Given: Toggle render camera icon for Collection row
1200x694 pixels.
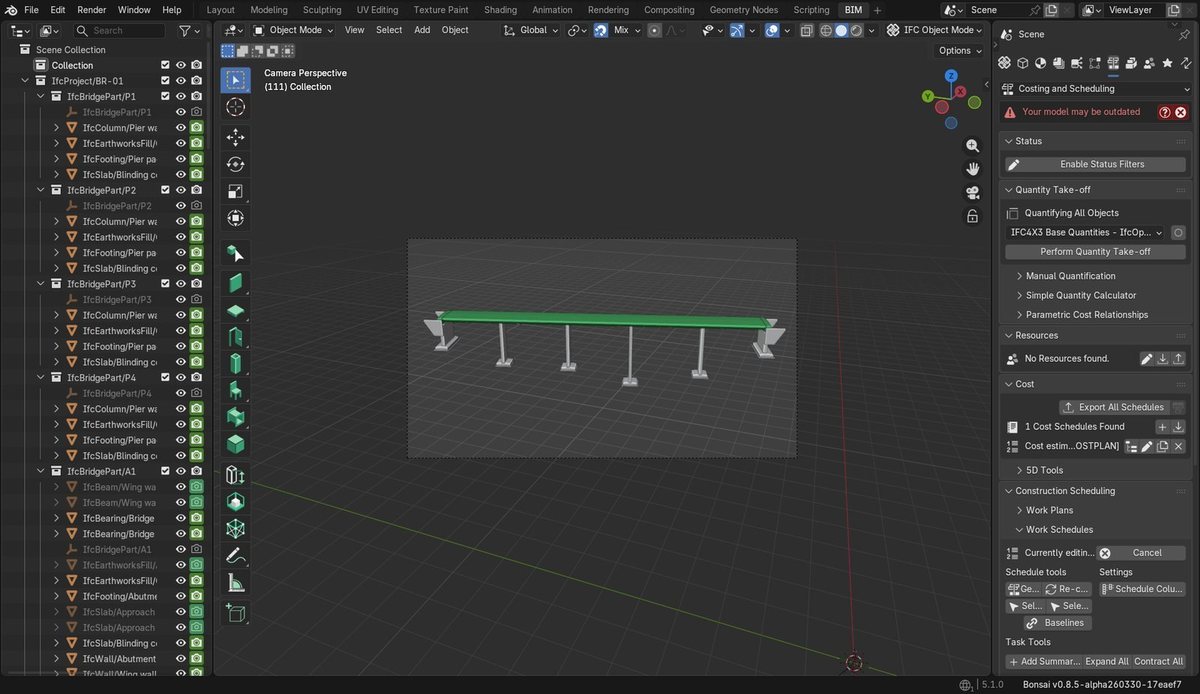Looking at the screenshot, I should (197, 65).
